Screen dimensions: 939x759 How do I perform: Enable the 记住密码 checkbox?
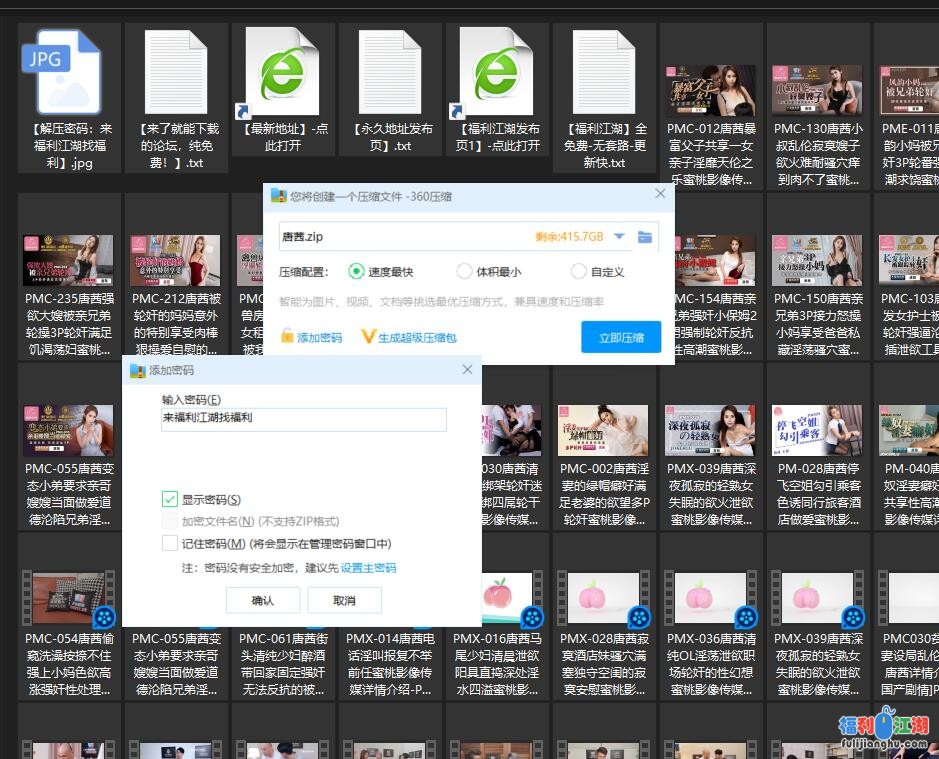coord(170,543)
